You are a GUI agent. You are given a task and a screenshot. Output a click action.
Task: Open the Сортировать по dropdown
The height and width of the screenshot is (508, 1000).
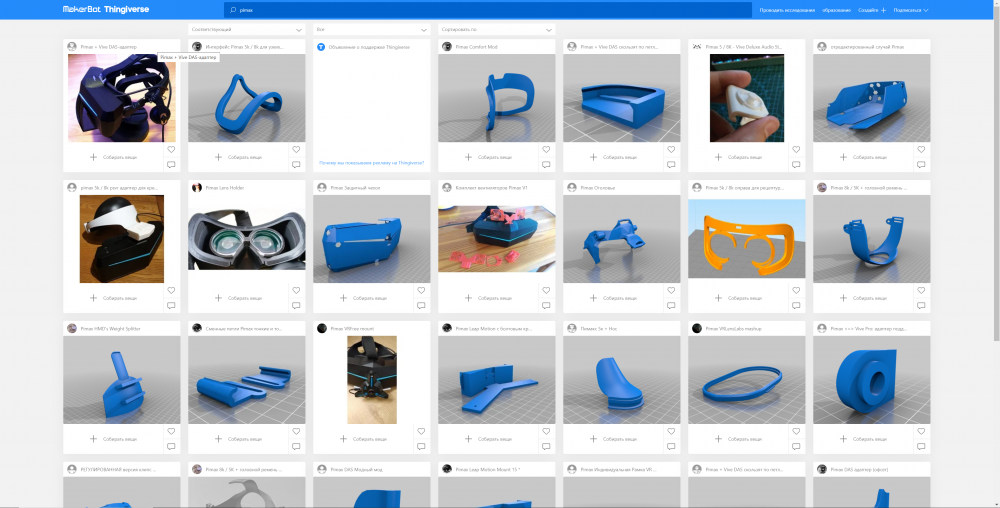[497, 29]
